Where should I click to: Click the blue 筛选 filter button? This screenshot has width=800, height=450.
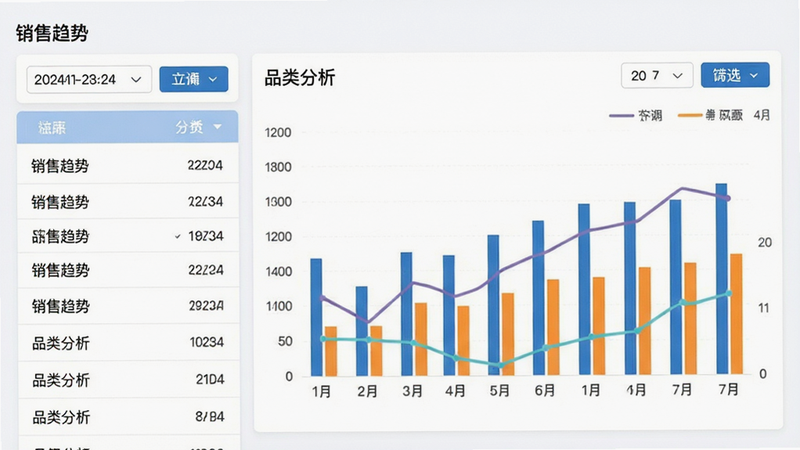735,76
